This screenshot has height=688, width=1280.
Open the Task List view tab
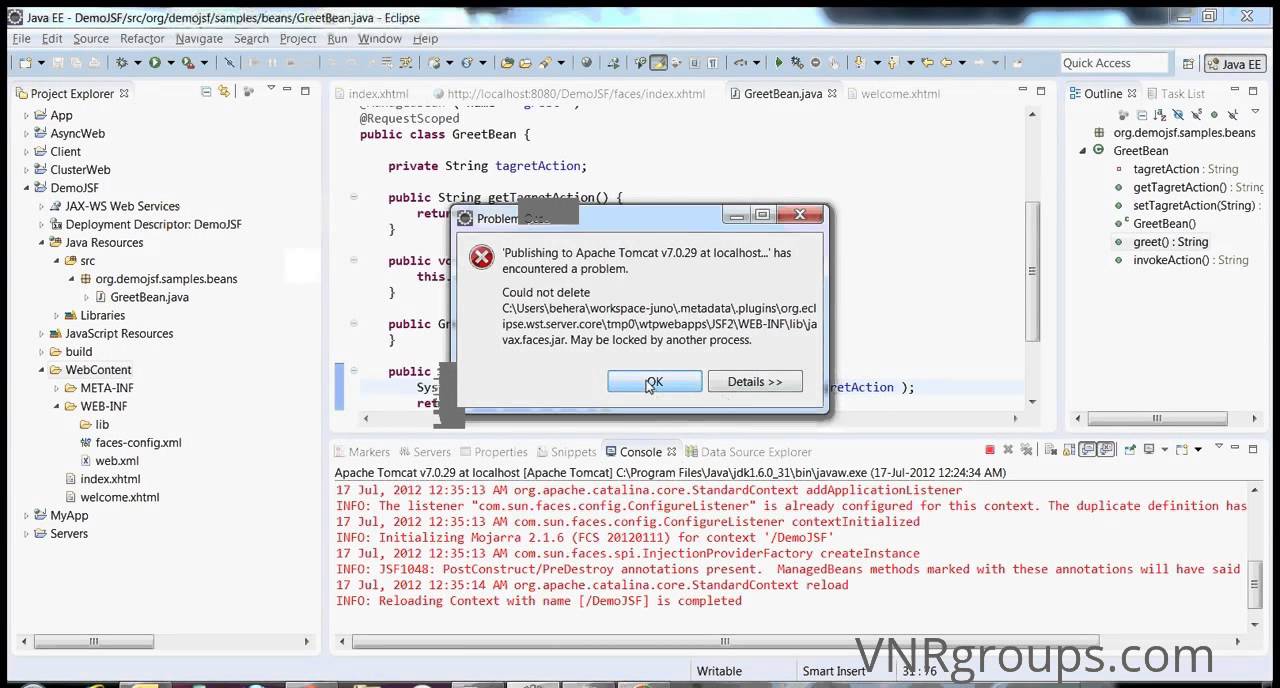[1174, 93]
